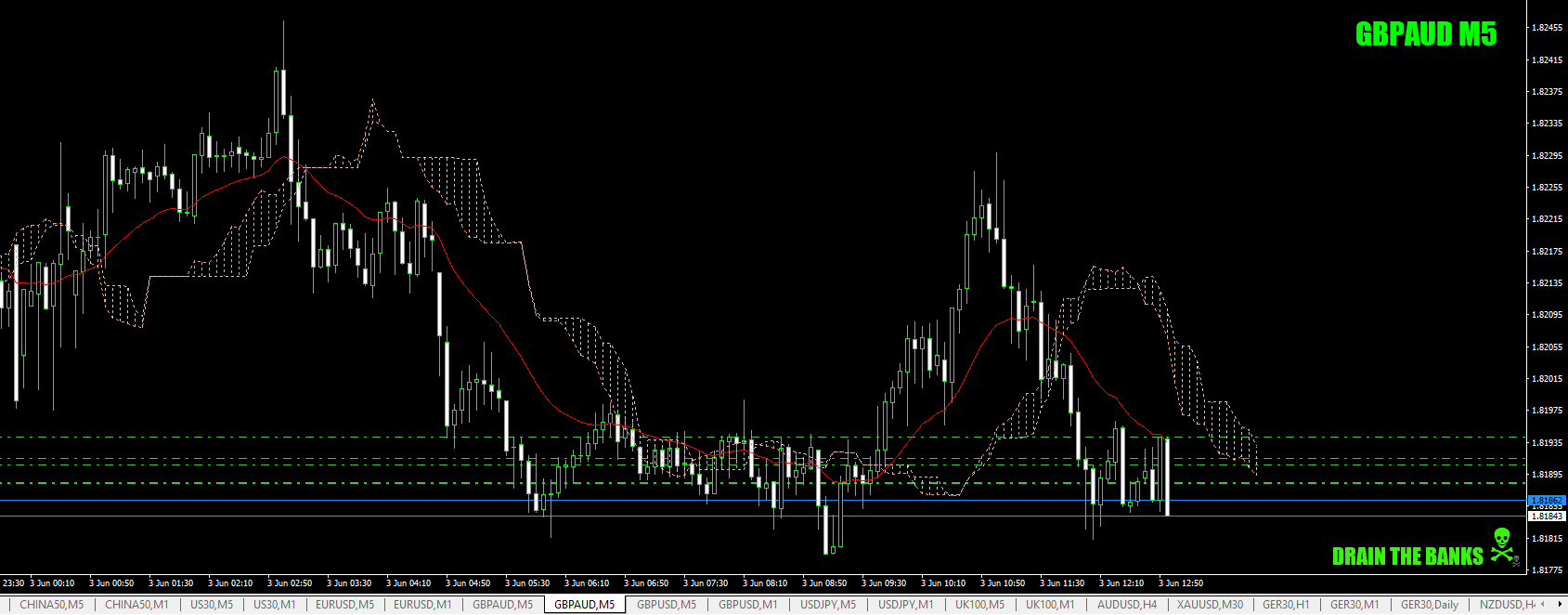
Task: Open the EURUSD,M5 chart tab
Action: click(344, 605)
